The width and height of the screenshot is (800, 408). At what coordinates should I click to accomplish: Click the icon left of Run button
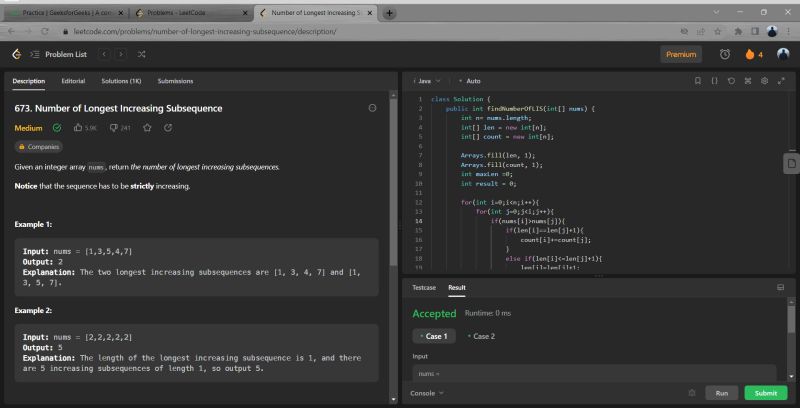(692, 393)
